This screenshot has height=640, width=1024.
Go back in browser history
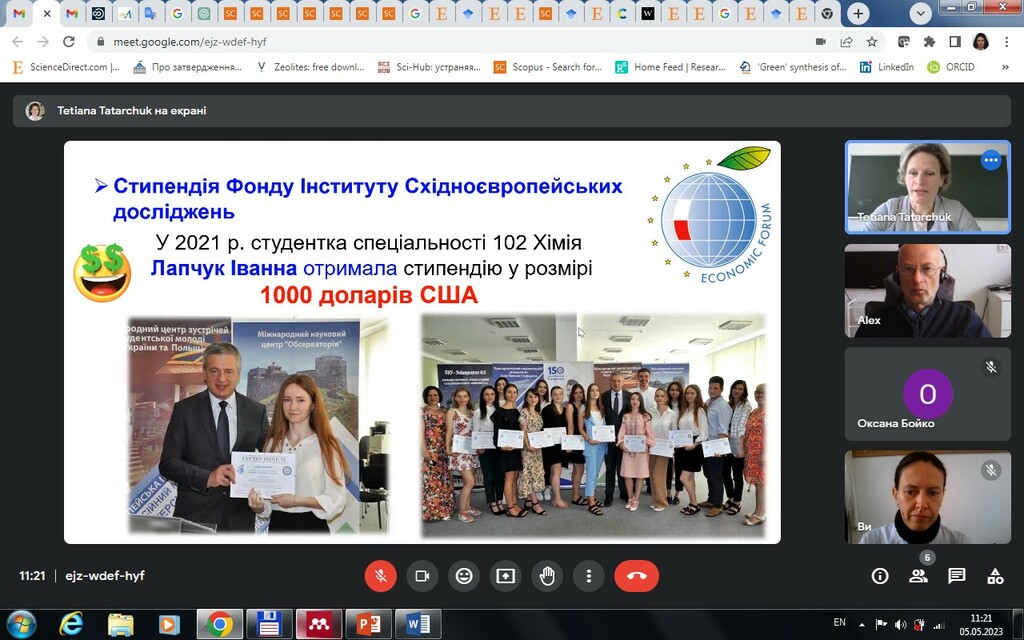tap(18, 42)
